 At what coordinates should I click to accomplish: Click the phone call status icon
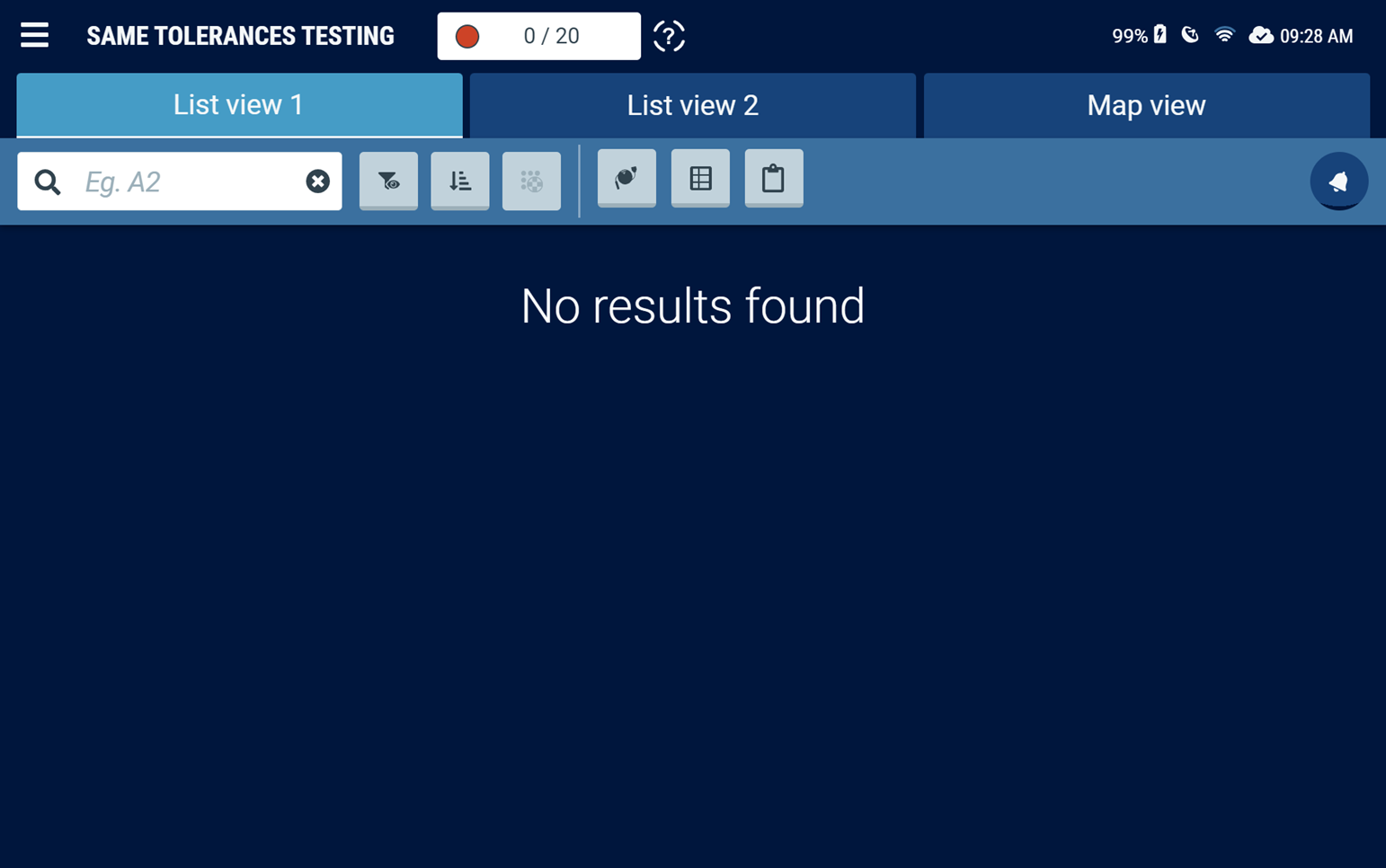click(1190, 35)
